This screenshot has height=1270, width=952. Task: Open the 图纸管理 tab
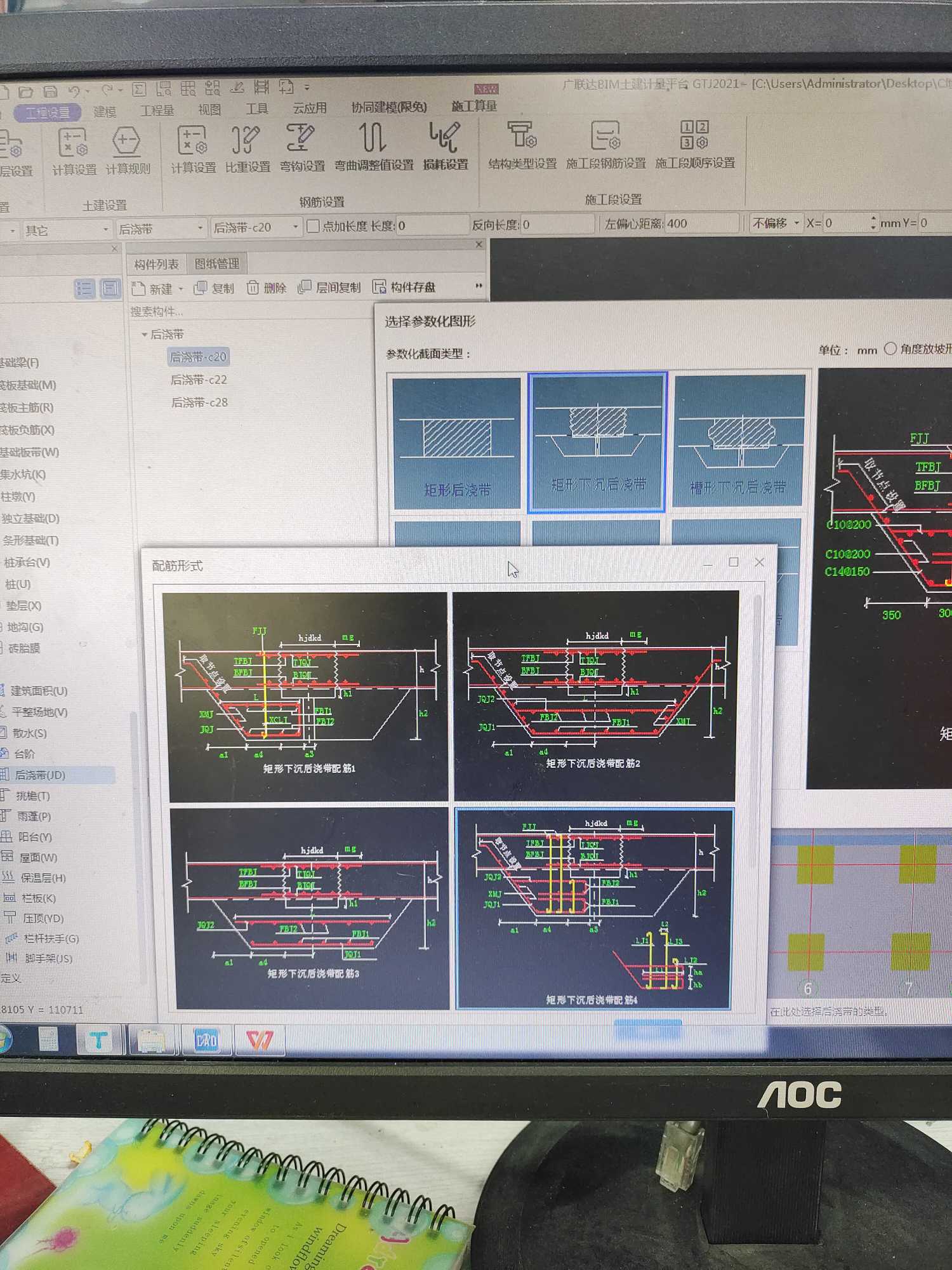(217, 264)
